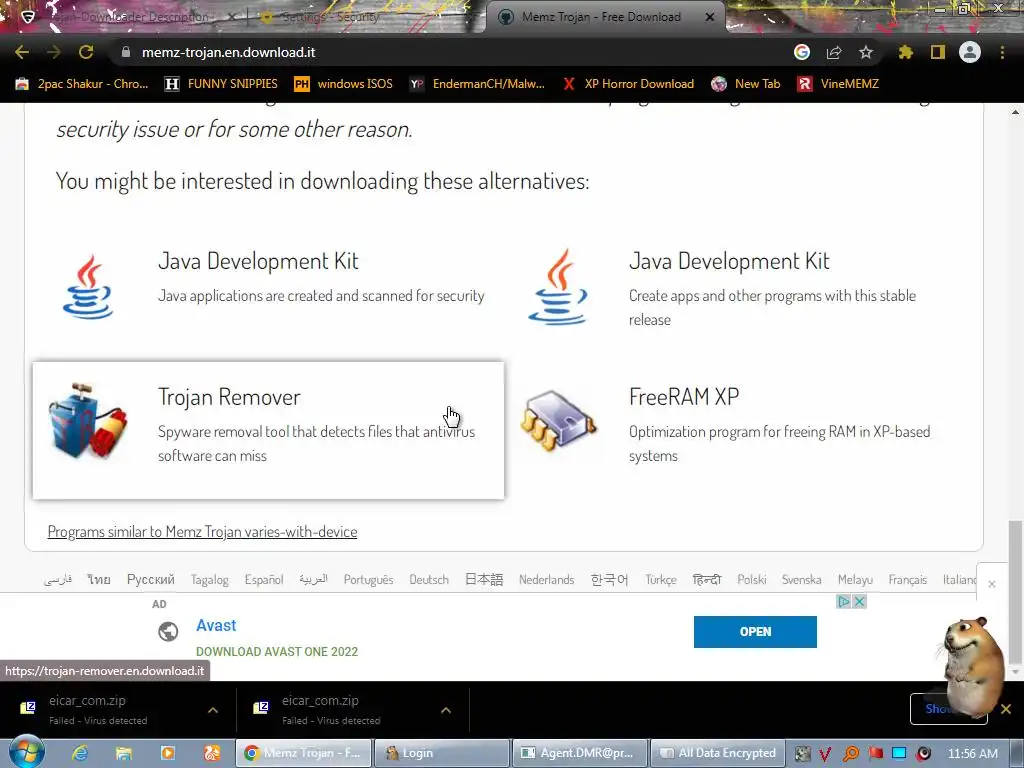1024x768 pixels.
Task: Switch to Agent.DMR@pr... taskbar window
Action: (x=580, y=753)
